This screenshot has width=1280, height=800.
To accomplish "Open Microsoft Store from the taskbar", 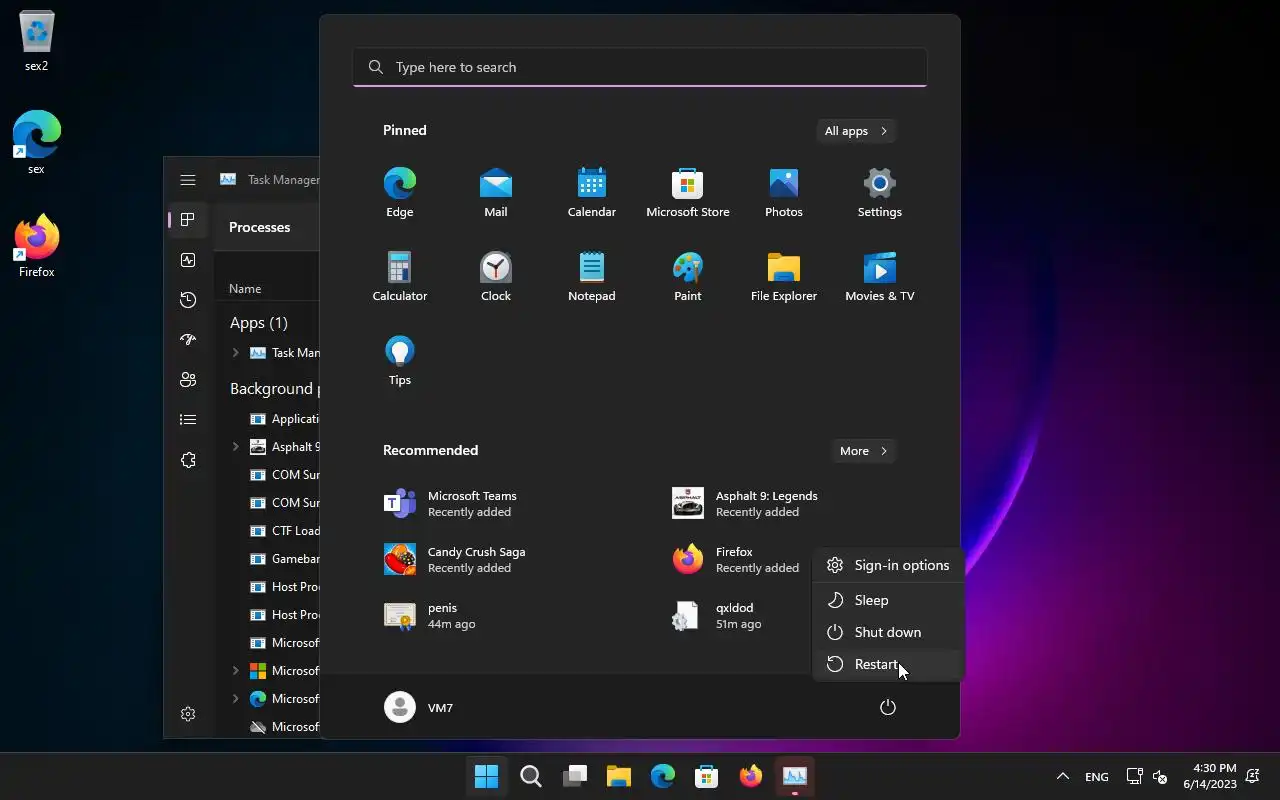I will point(707,776).
